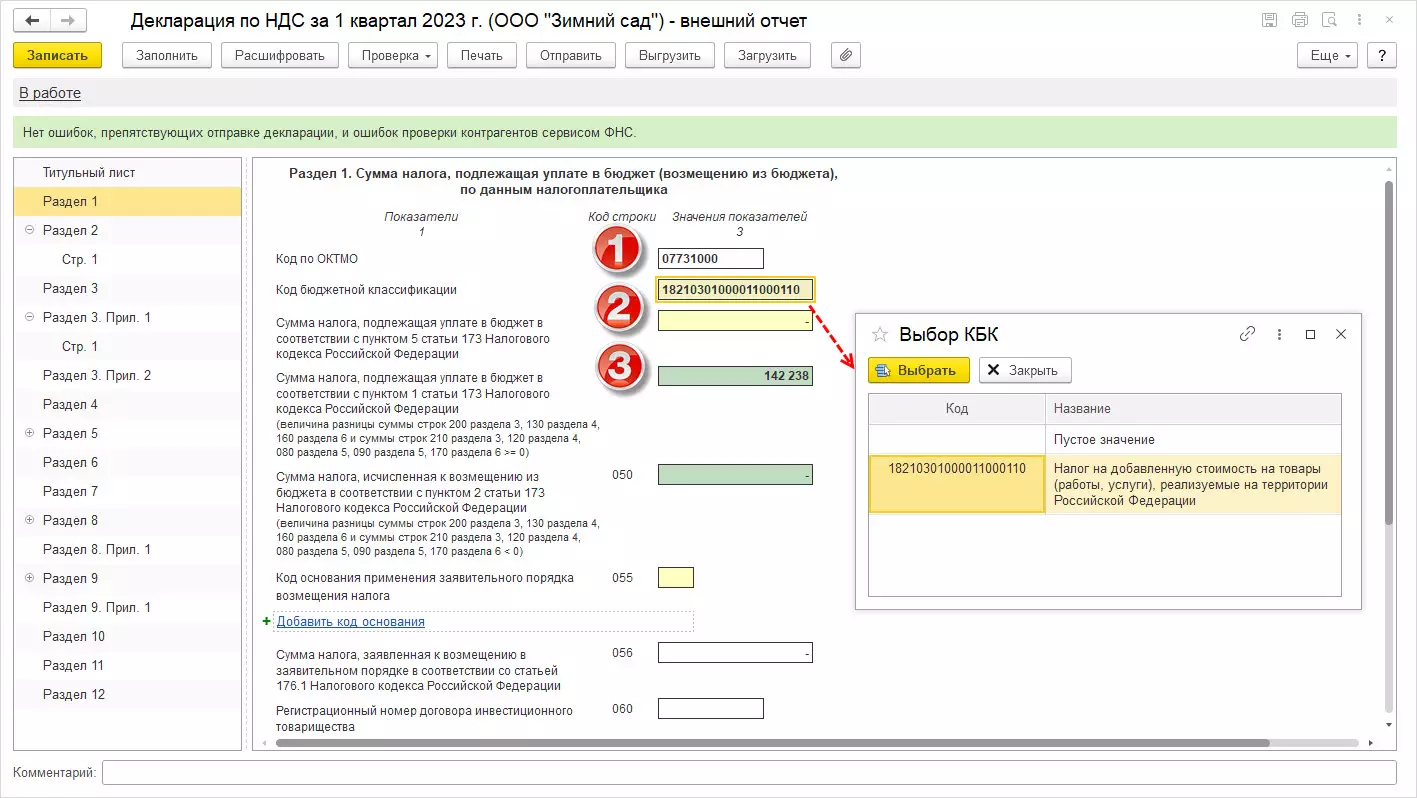
Task: Click the Код бюджетной классификации field
Action: click(x=736, y=290)
